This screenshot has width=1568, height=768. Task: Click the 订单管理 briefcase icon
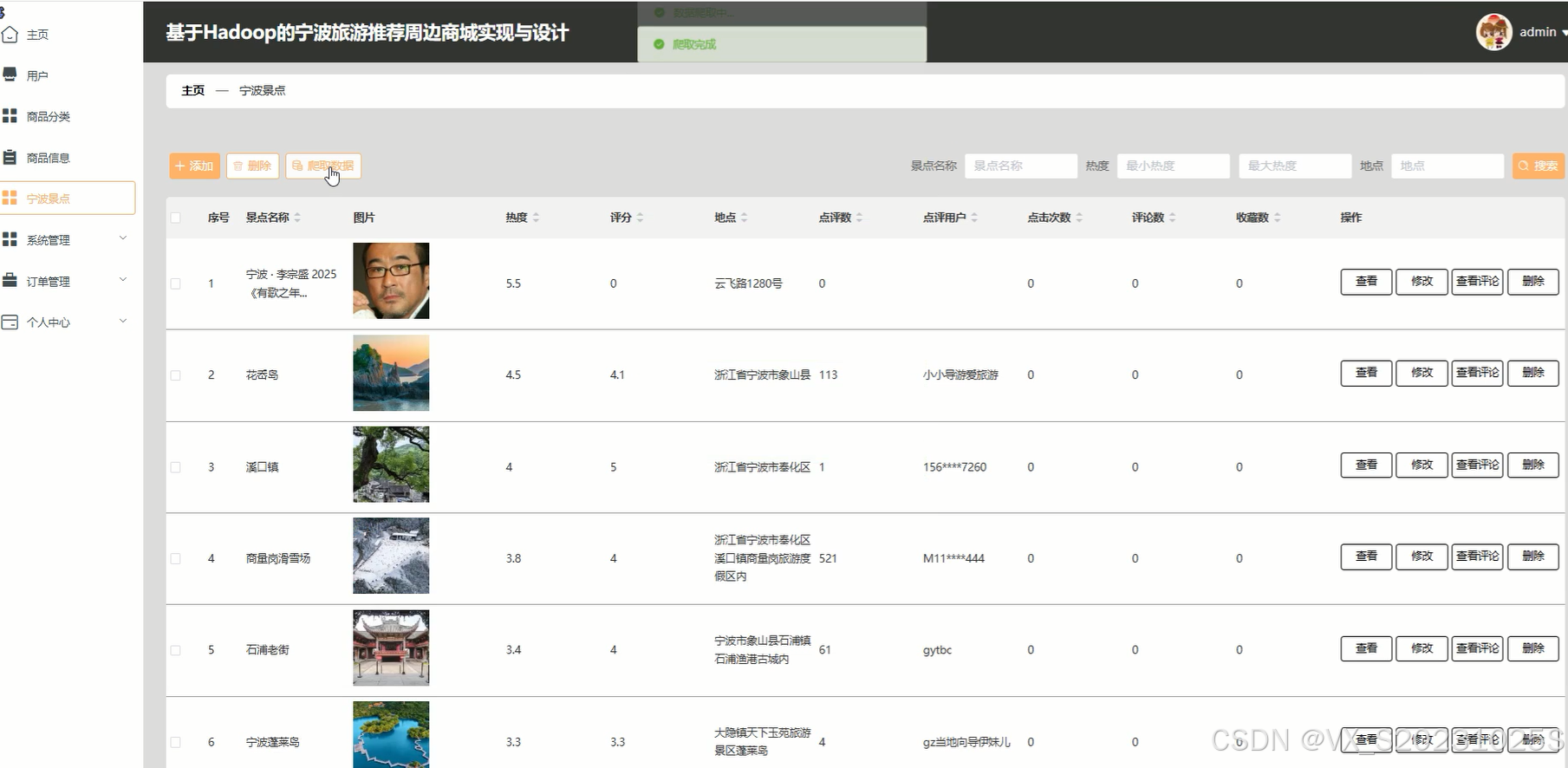pyautogui.click(x=10, y=280)
